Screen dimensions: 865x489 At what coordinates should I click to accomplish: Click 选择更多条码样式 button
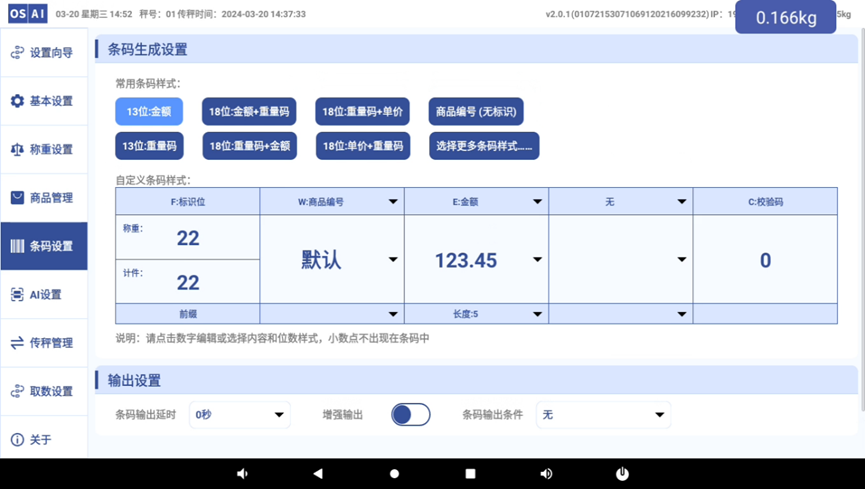click(x=484, y=146)
